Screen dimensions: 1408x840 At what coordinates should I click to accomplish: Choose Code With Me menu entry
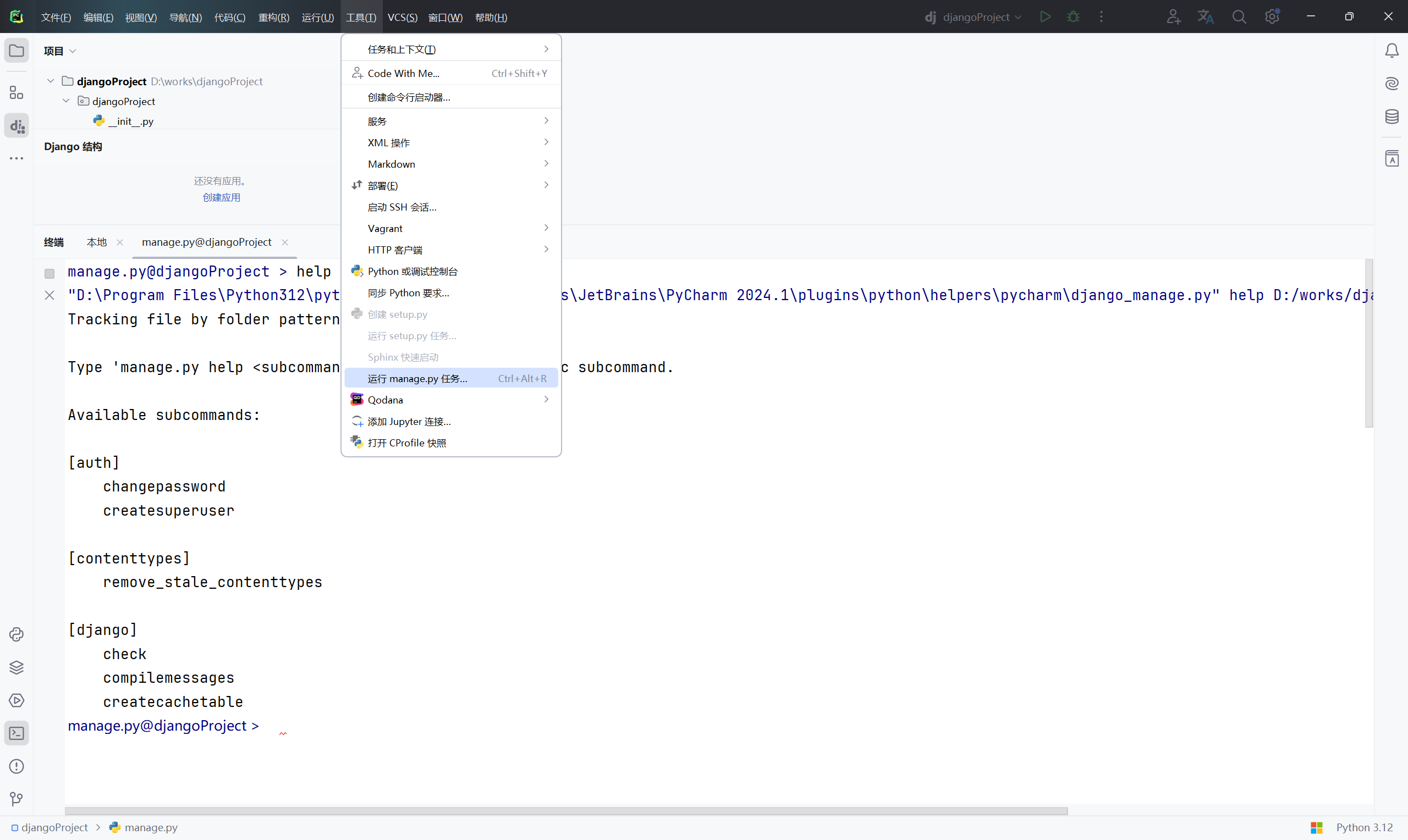pos(450,74)
